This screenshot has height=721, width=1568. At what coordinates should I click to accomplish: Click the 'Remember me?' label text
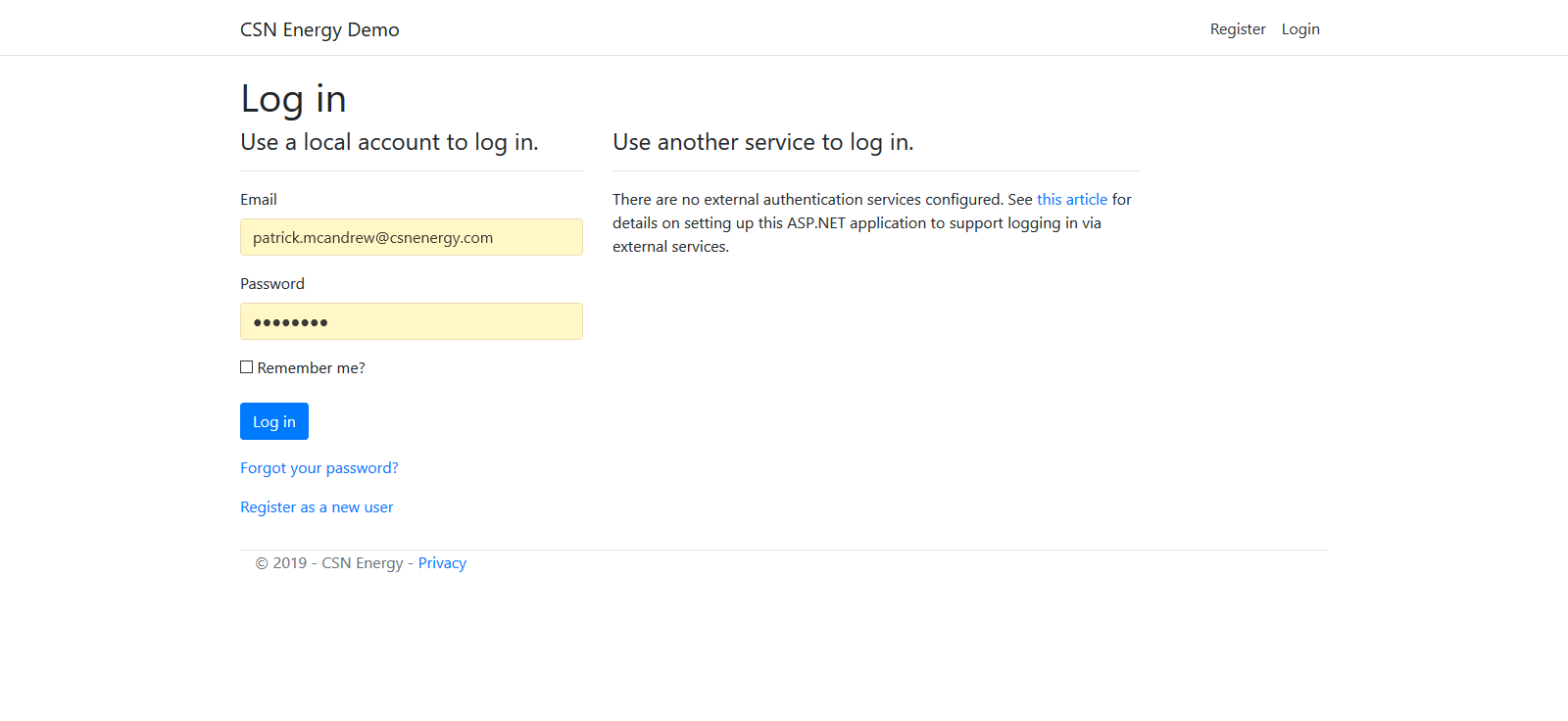[311, 368]
